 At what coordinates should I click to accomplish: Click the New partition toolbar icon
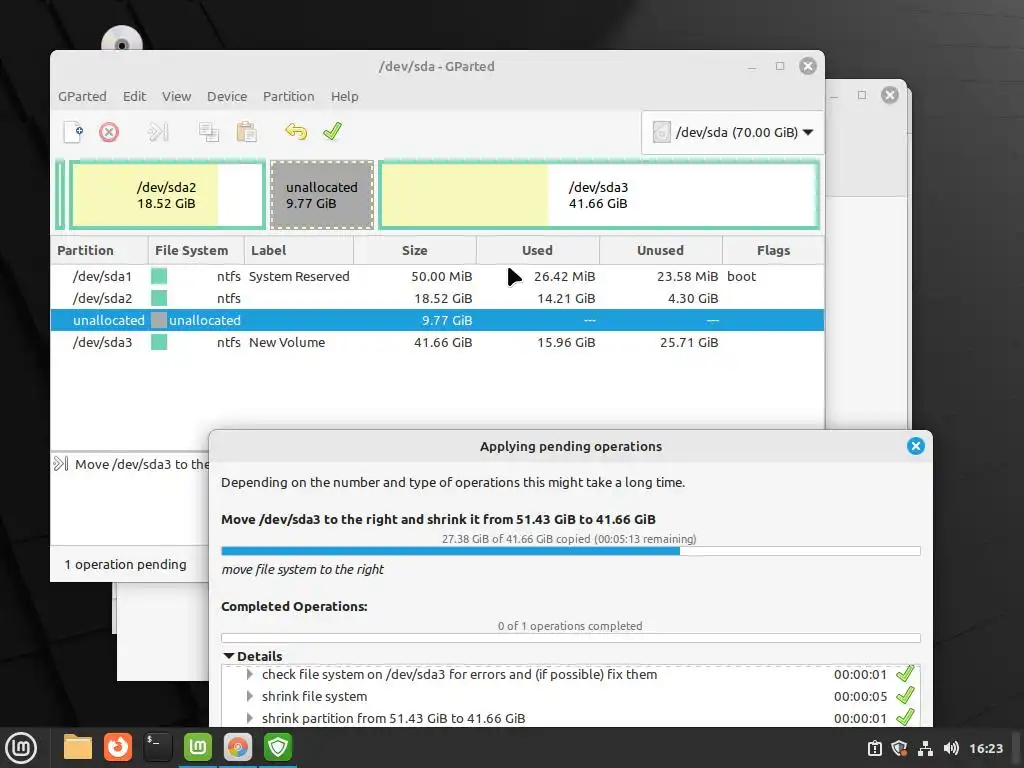pyautogui.click(x=74, y=131)
